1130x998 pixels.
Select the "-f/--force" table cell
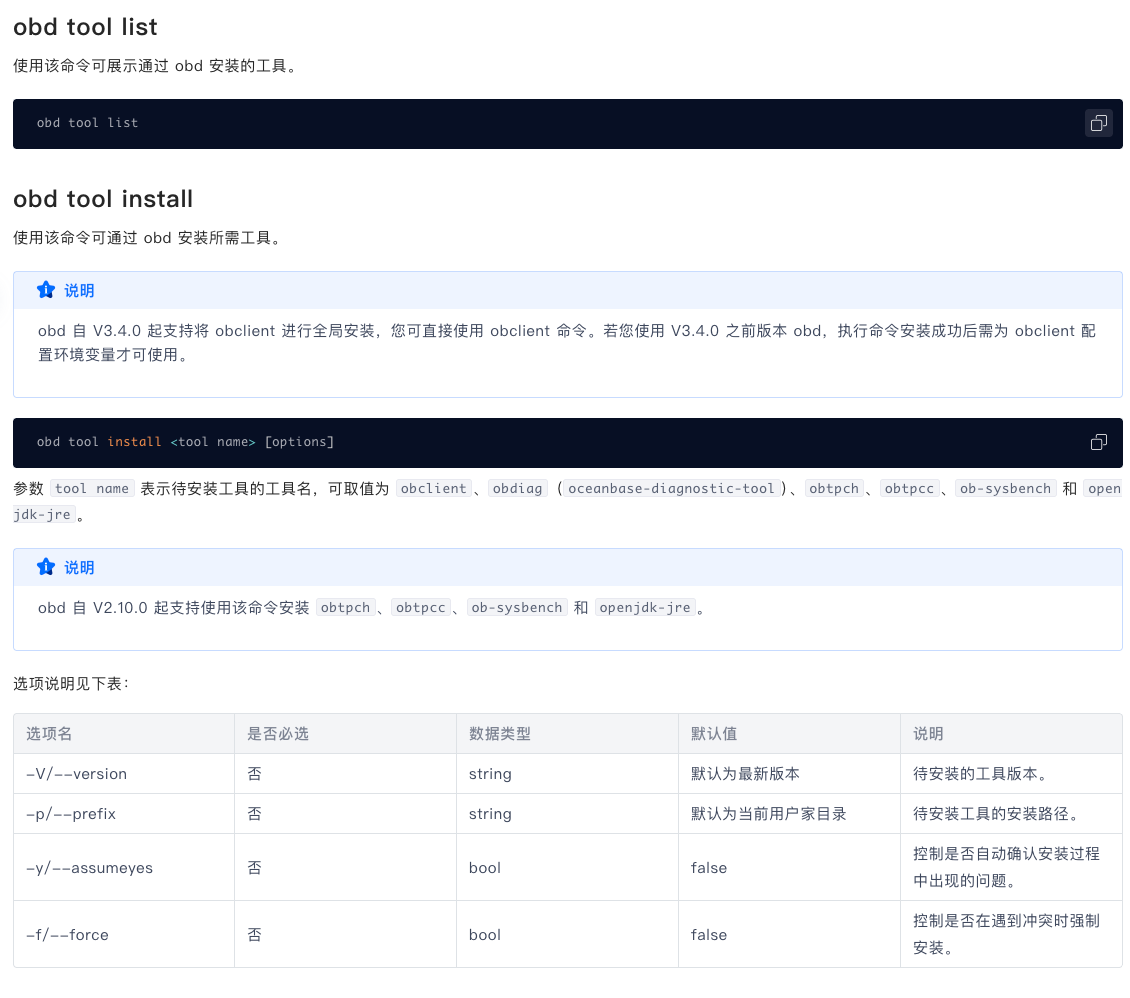pyautogui.click(x=67, y=935)
